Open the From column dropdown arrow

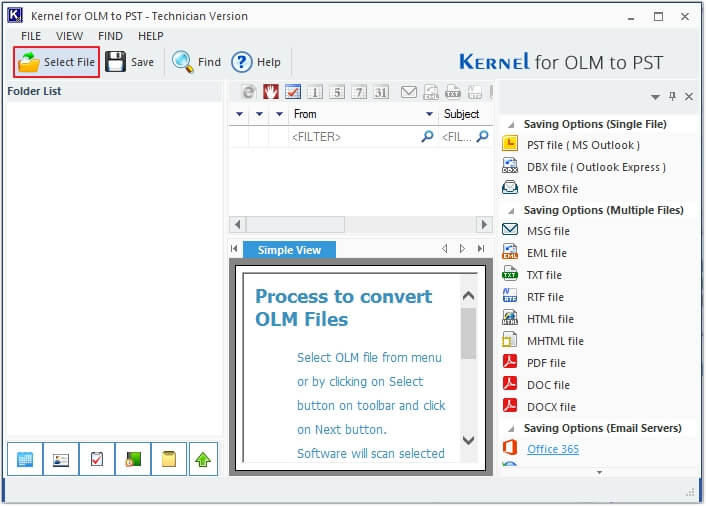[429, 114]
